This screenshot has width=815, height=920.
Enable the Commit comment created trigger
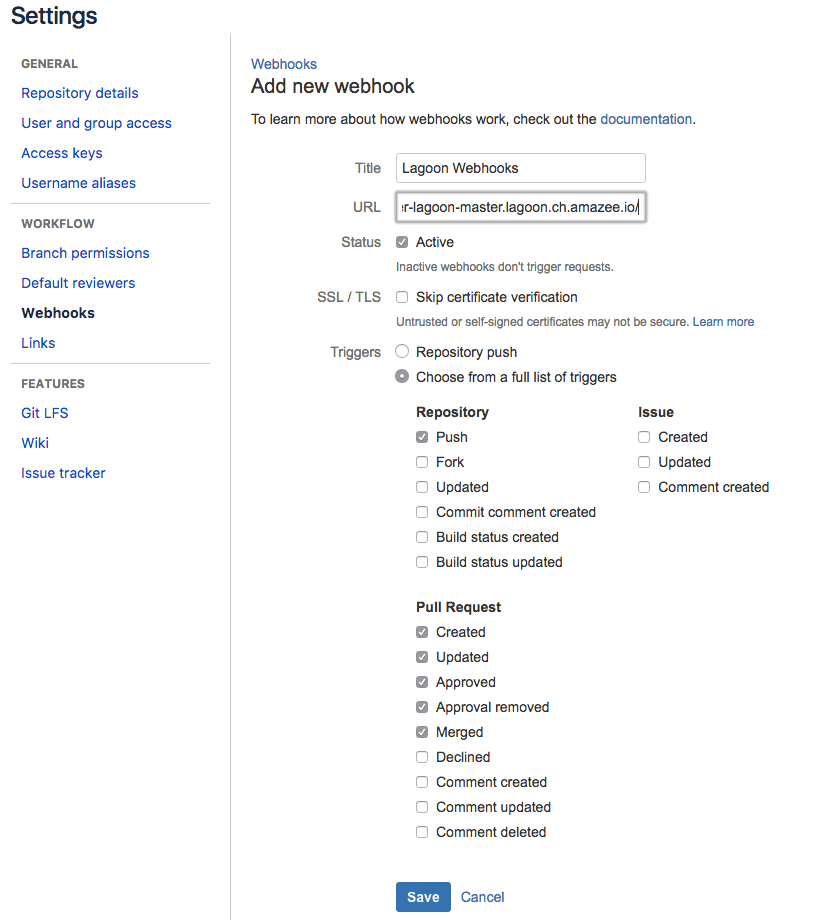tap(422, 512)
